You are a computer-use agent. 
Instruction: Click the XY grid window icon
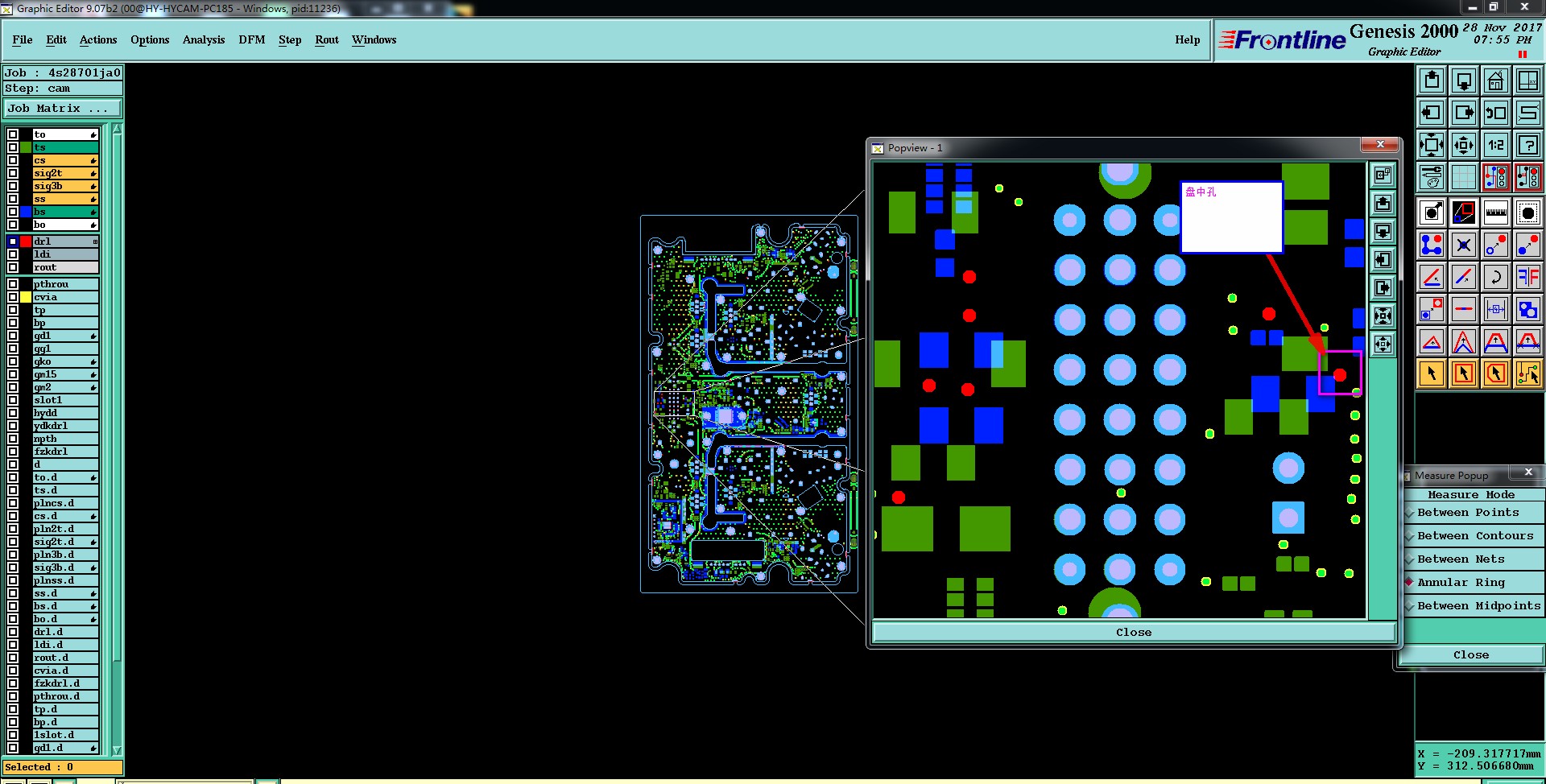pos(1528,80)
